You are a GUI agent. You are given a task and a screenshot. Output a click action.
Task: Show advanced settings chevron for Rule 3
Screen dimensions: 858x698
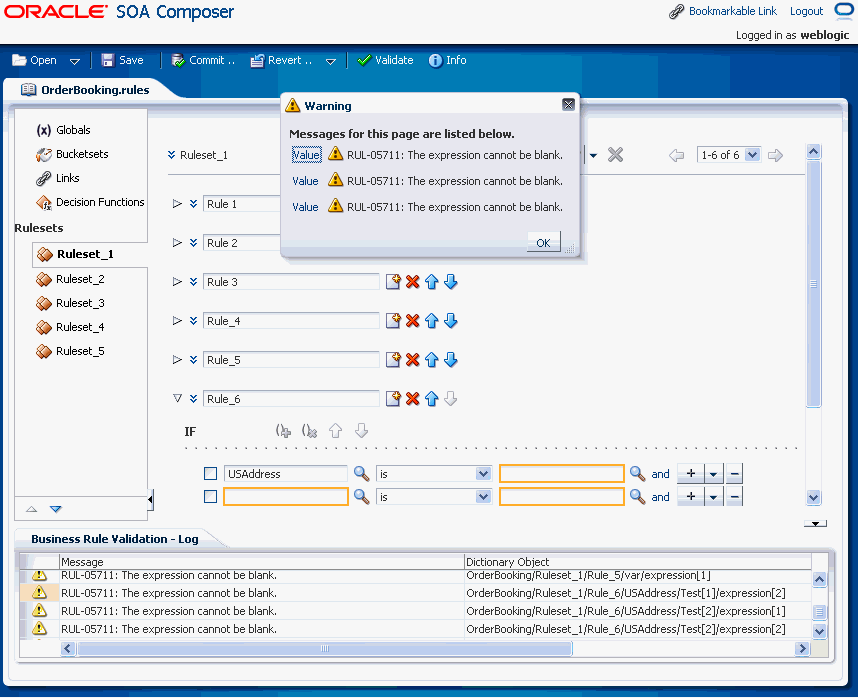tap(193, 282)
